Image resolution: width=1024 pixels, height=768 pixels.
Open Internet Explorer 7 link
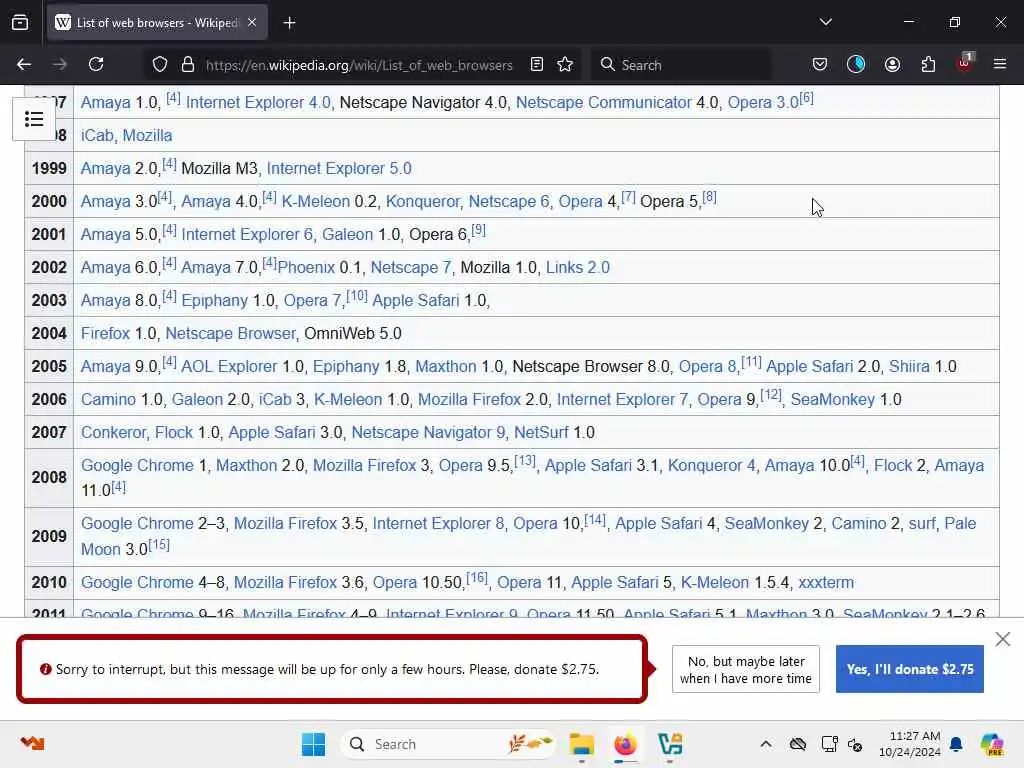[x=622, y=400]
